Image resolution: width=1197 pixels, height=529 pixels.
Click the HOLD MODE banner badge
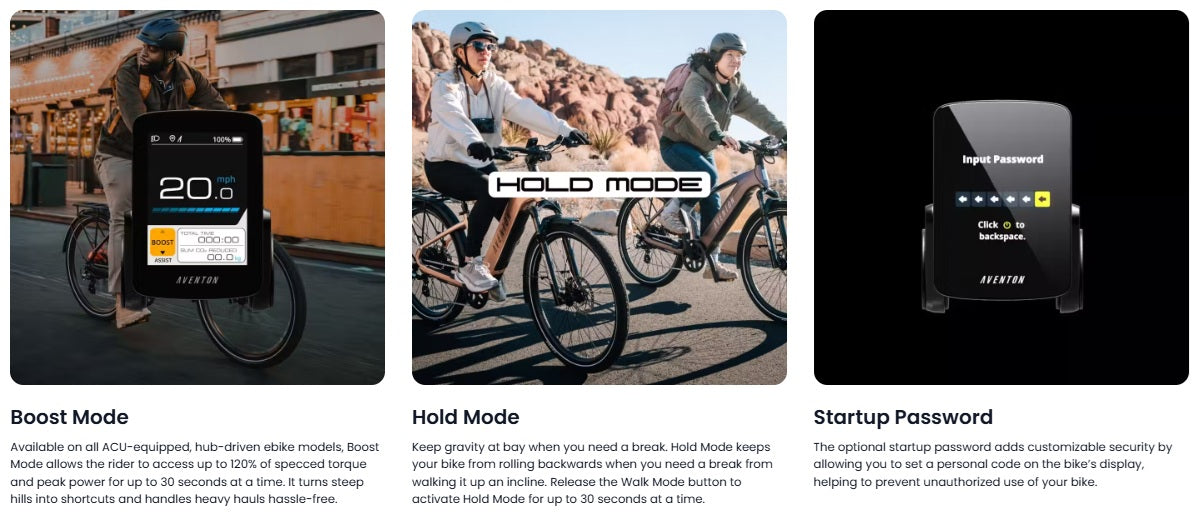(x=599, y=185)
